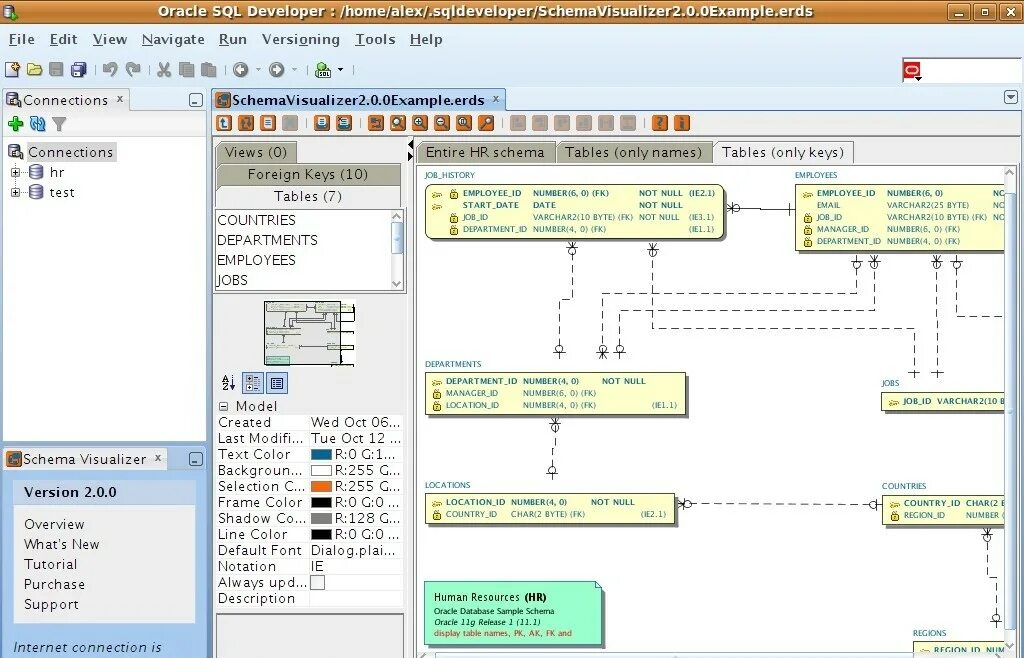Click the orange Info icon
This screenshot has height=658, width=1024.
click(682, 123)
